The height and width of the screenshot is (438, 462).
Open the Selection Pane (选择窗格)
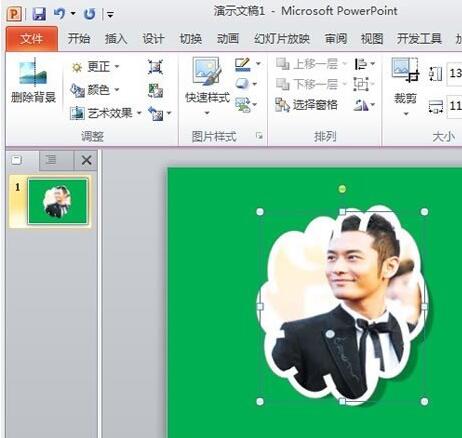[x=307, y=105]
